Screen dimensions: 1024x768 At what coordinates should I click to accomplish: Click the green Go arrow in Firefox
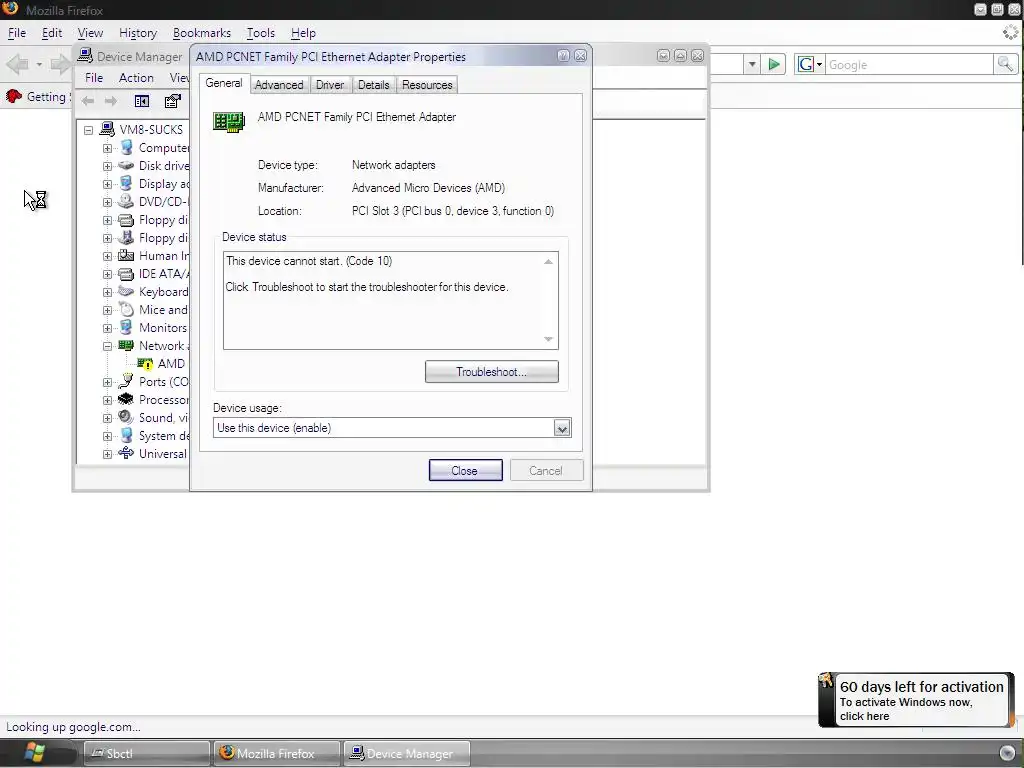coord(774,64)
